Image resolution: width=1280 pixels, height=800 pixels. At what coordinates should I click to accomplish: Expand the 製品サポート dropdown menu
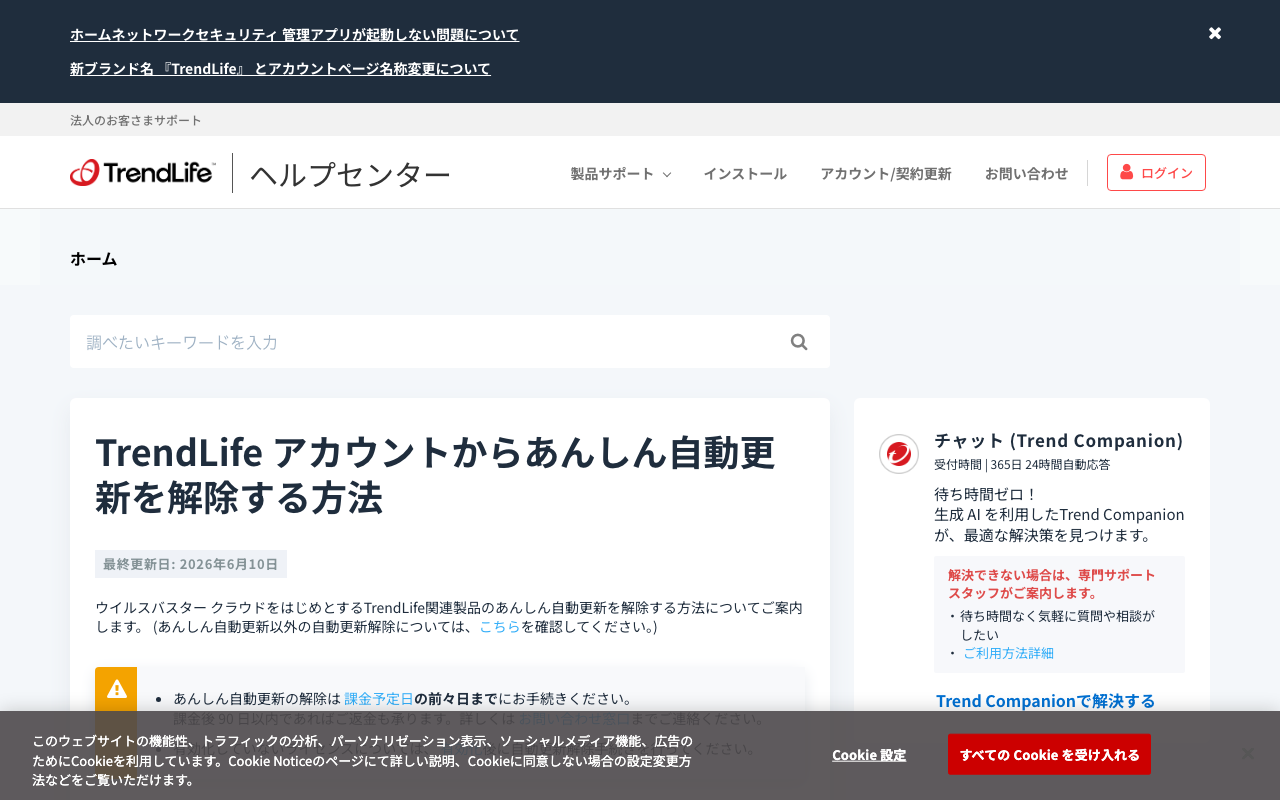pyautogui.click(x=620, y=173)
